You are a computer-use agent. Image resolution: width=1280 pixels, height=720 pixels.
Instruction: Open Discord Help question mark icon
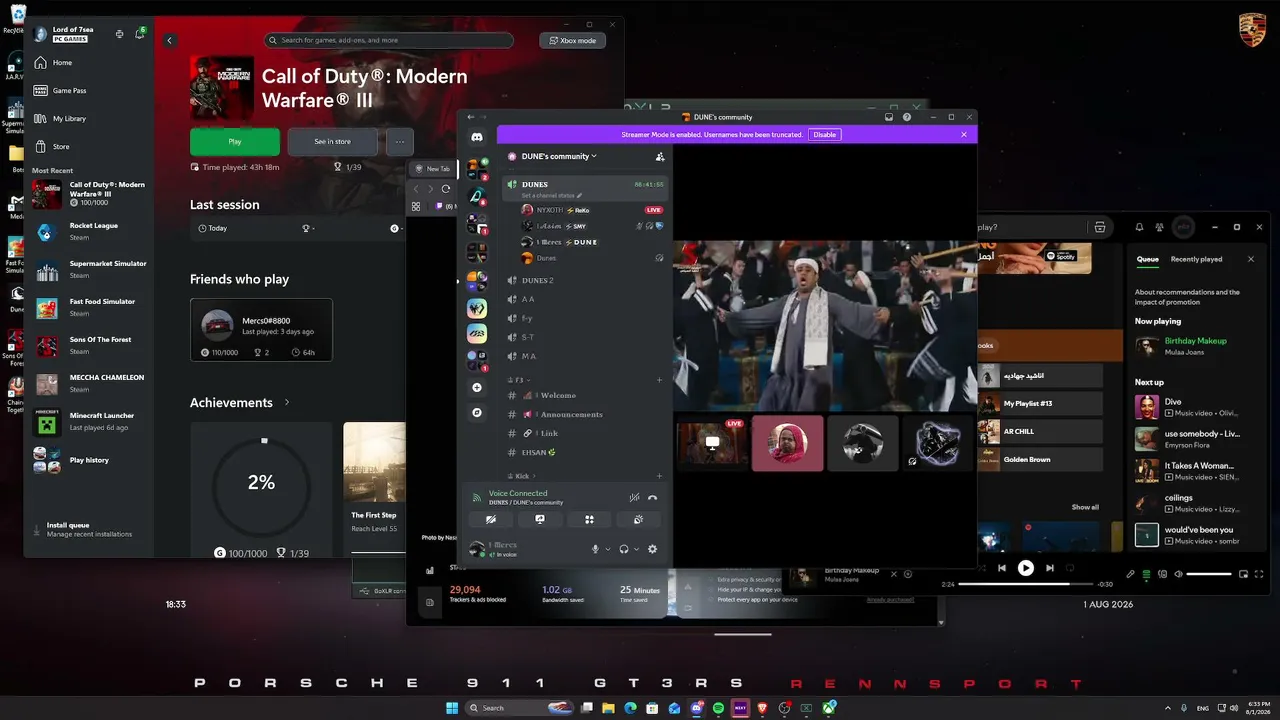point(907,117)
